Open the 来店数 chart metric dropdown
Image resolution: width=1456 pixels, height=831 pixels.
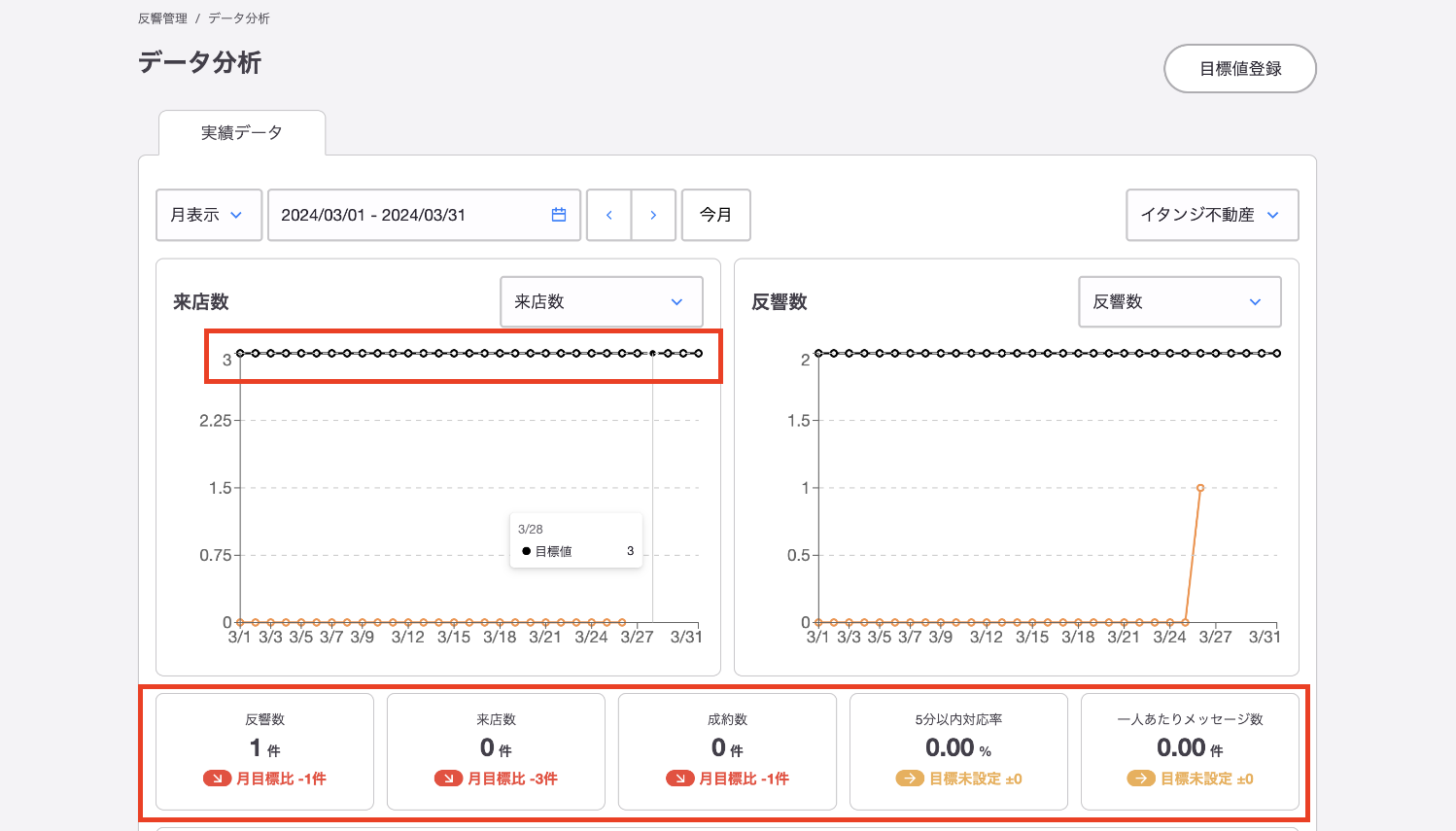[x=602, y=302]
